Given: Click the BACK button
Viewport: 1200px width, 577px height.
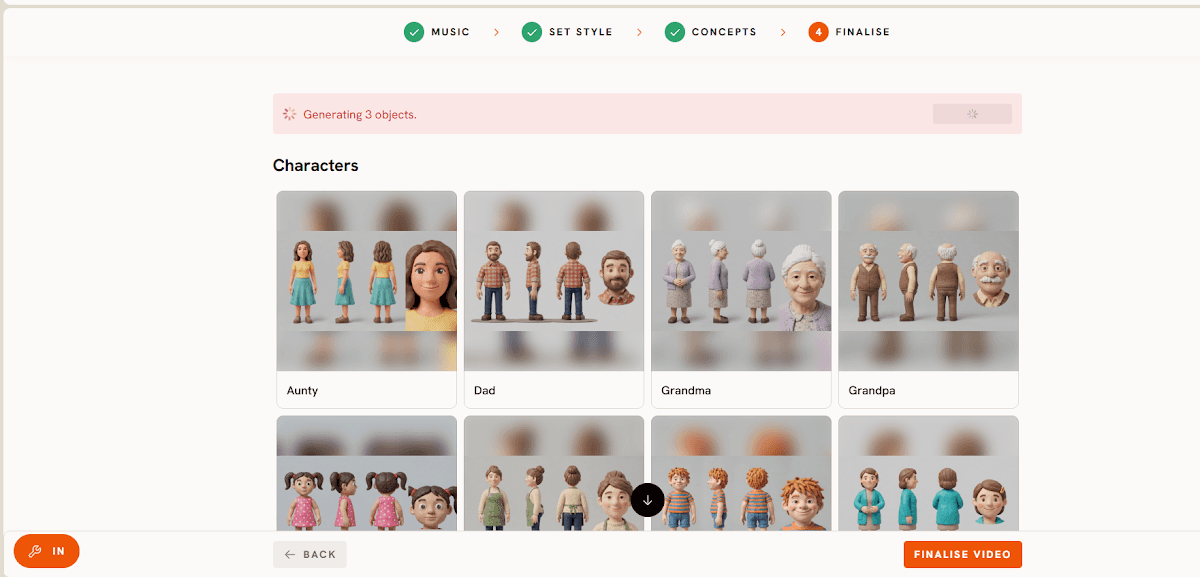Looking at the screenshot, I should click(x=310, y=554).
